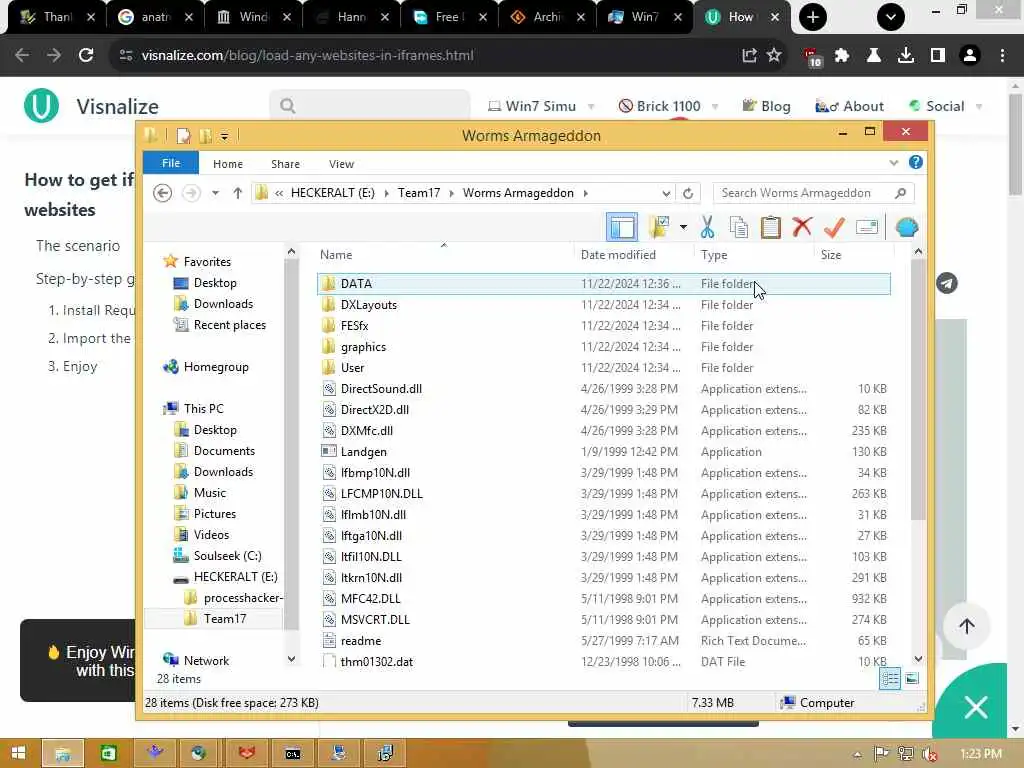Click the volume icon in system tray

(x=930, y=754)
